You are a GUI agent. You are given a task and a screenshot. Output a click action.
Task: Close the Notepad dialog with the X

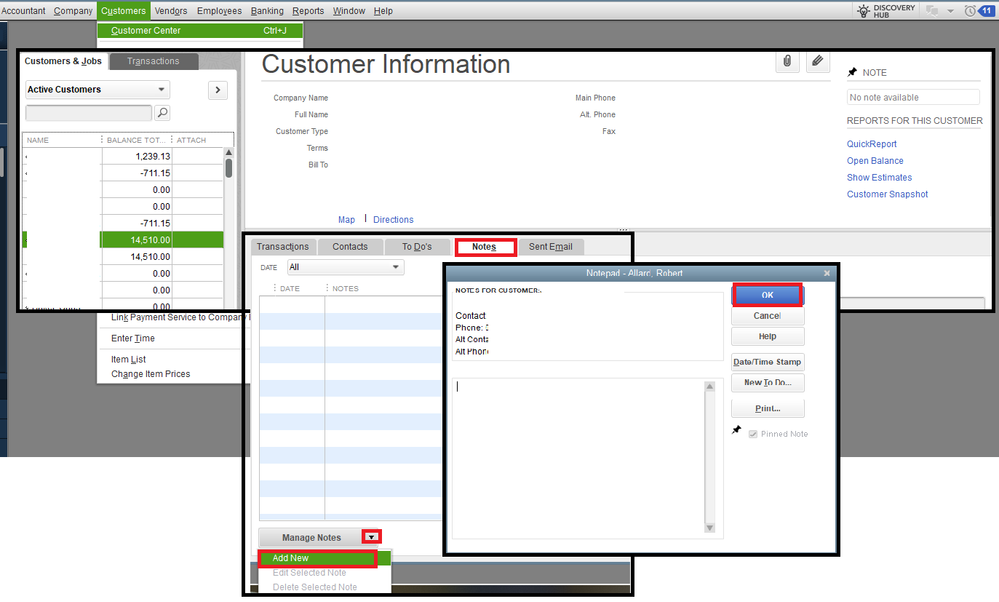coord(827,273)
